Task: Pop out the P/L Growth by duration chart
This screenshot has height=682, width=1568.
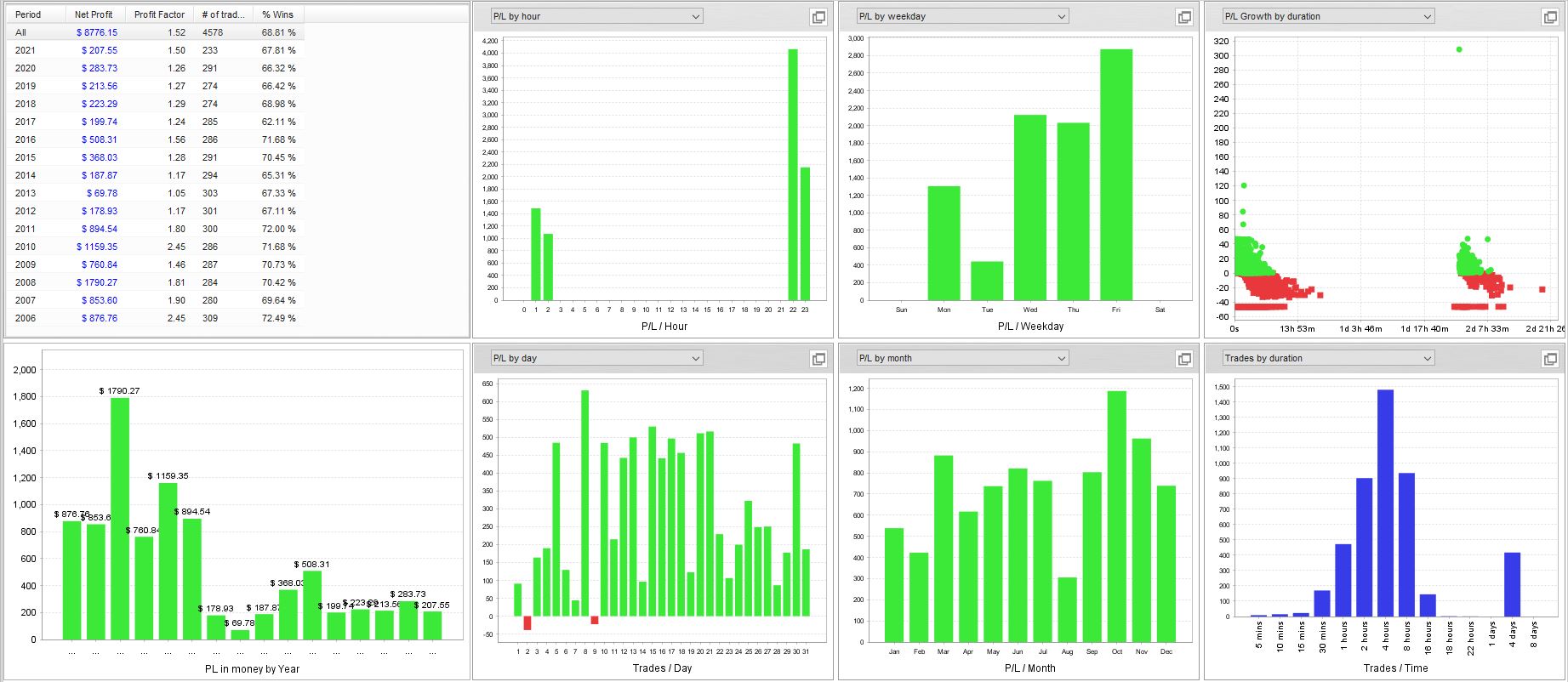Action: 1550,17
